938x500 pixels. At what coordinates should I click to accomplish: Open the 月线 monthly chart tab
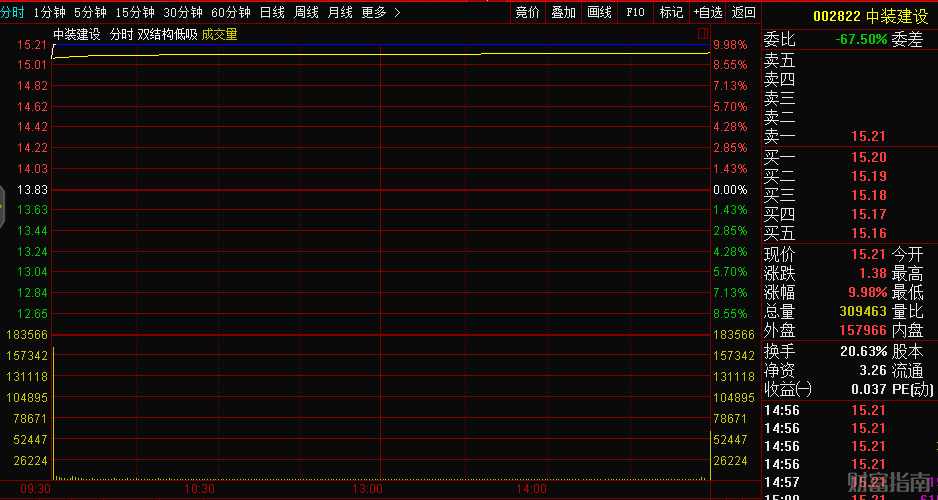click(x=340, y=12)
